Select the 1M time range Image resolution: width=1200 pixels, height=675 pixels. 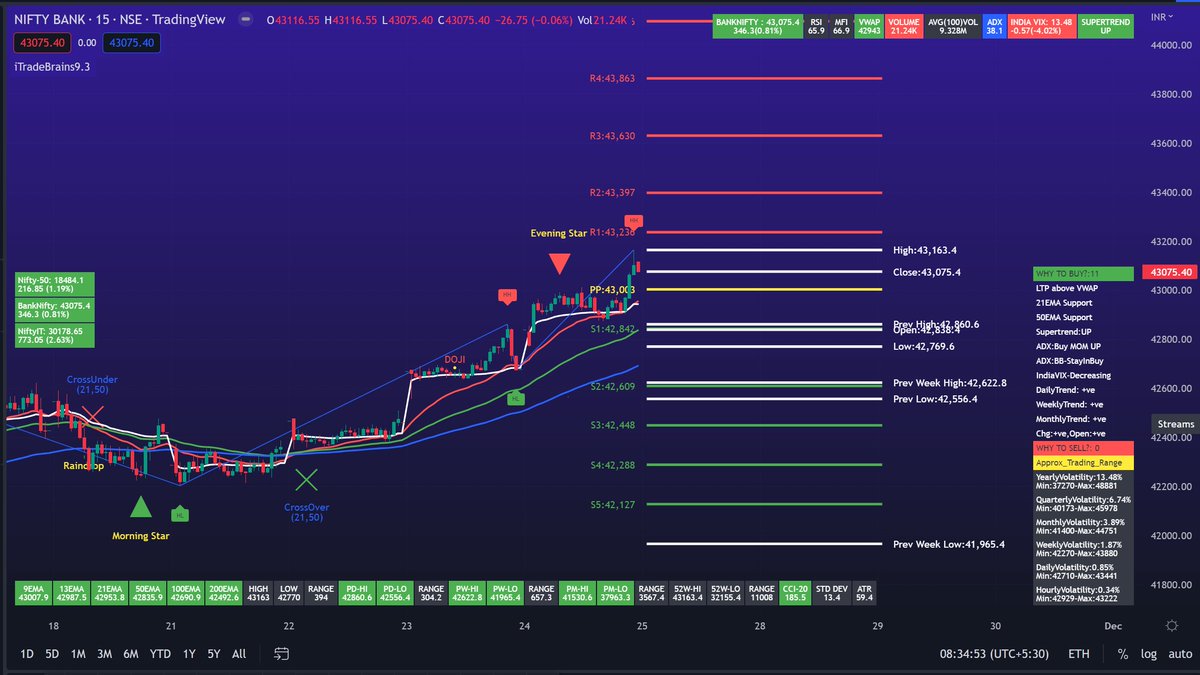pos(77,654)
